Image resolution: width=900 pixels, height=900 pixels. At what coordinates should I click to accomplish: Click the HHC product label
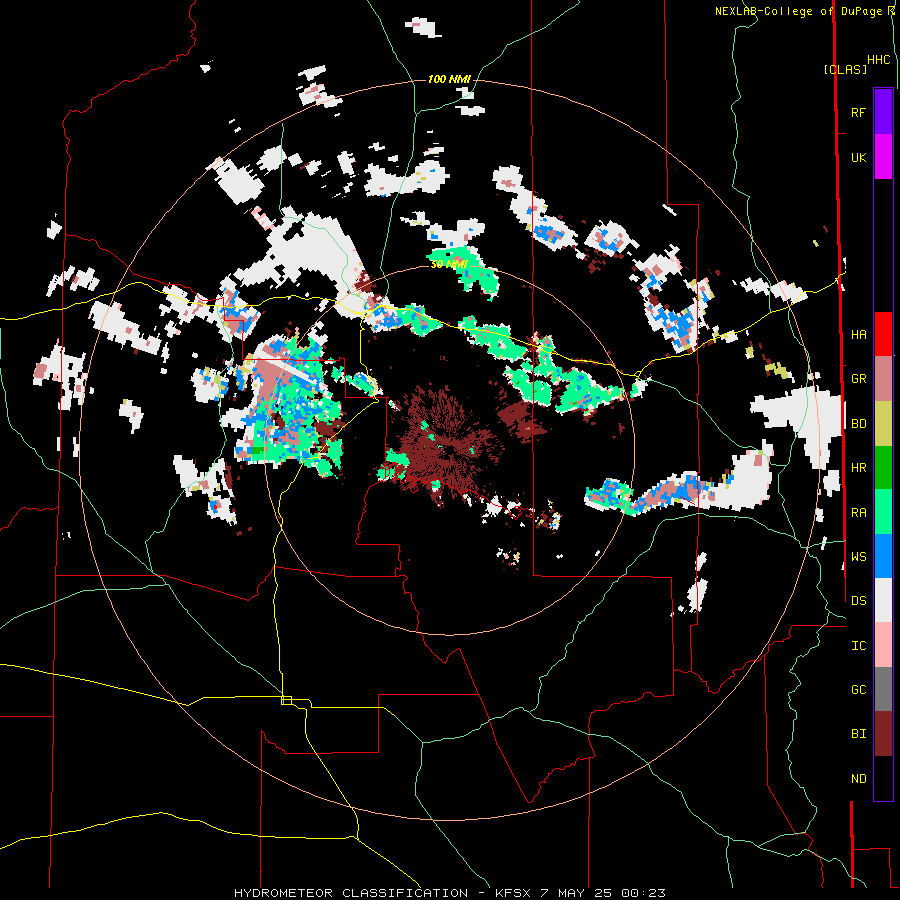tap(879, 60)
